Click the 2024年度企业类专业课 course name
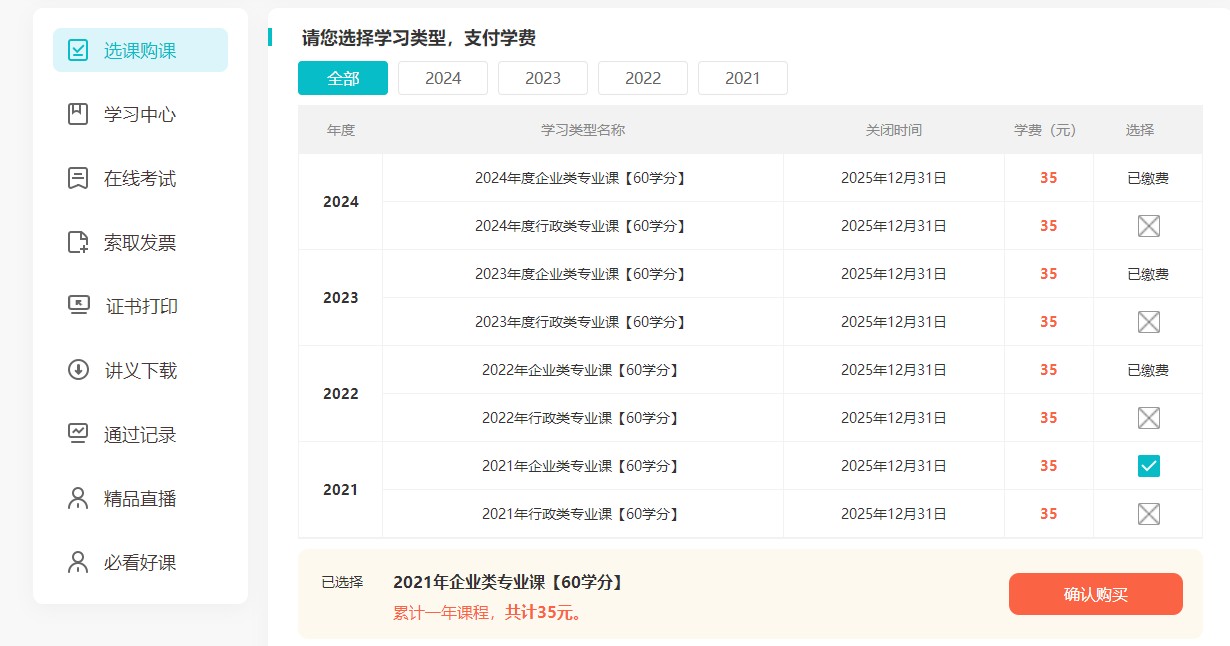The image size is (1230, 646). click(x=582, y=178)
